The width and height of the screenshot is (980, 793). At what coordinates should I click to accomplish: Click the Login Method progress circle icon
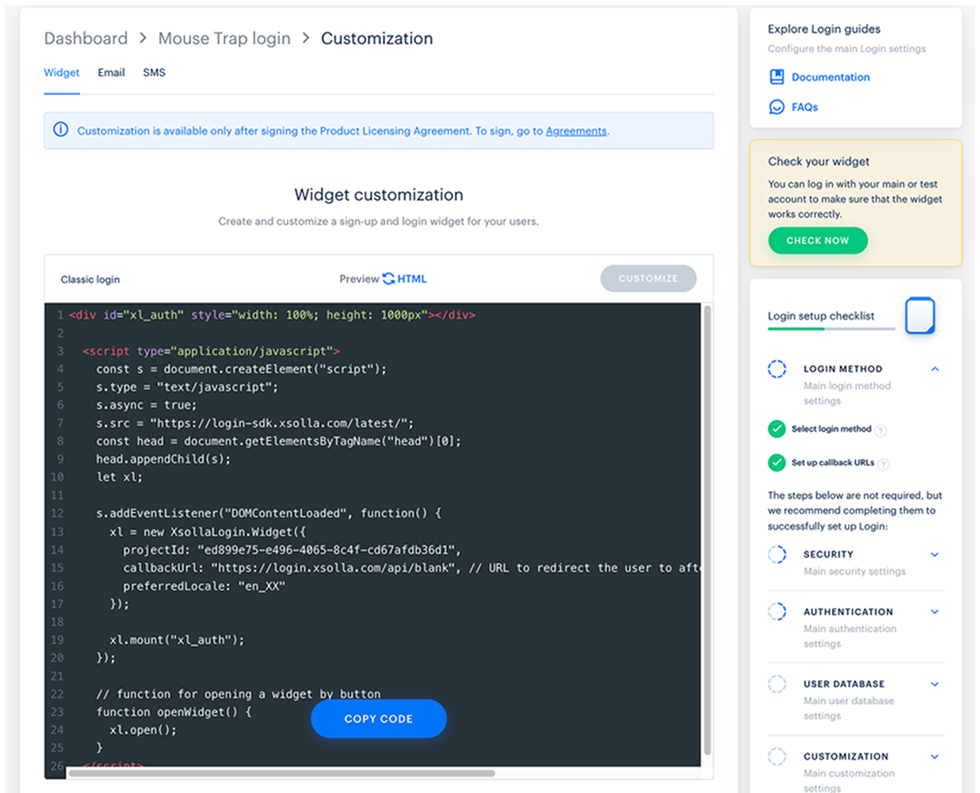[x=777, y=369]
